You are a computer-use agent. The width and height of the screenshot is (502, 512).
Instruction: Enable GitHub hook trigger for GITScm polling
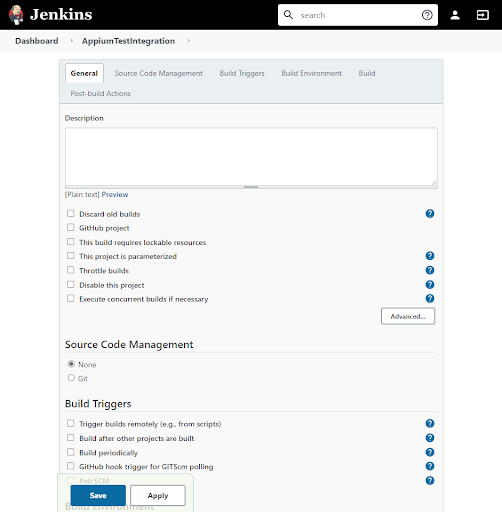point(70,466)
